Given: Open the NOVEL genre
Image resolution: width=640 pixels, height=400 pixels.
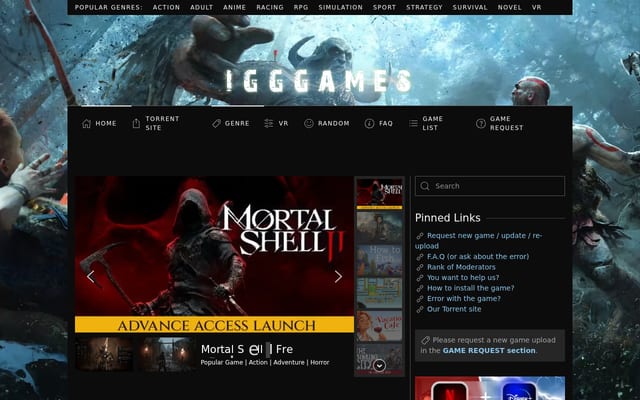Looking at the screenshot, I should point(509,7).
